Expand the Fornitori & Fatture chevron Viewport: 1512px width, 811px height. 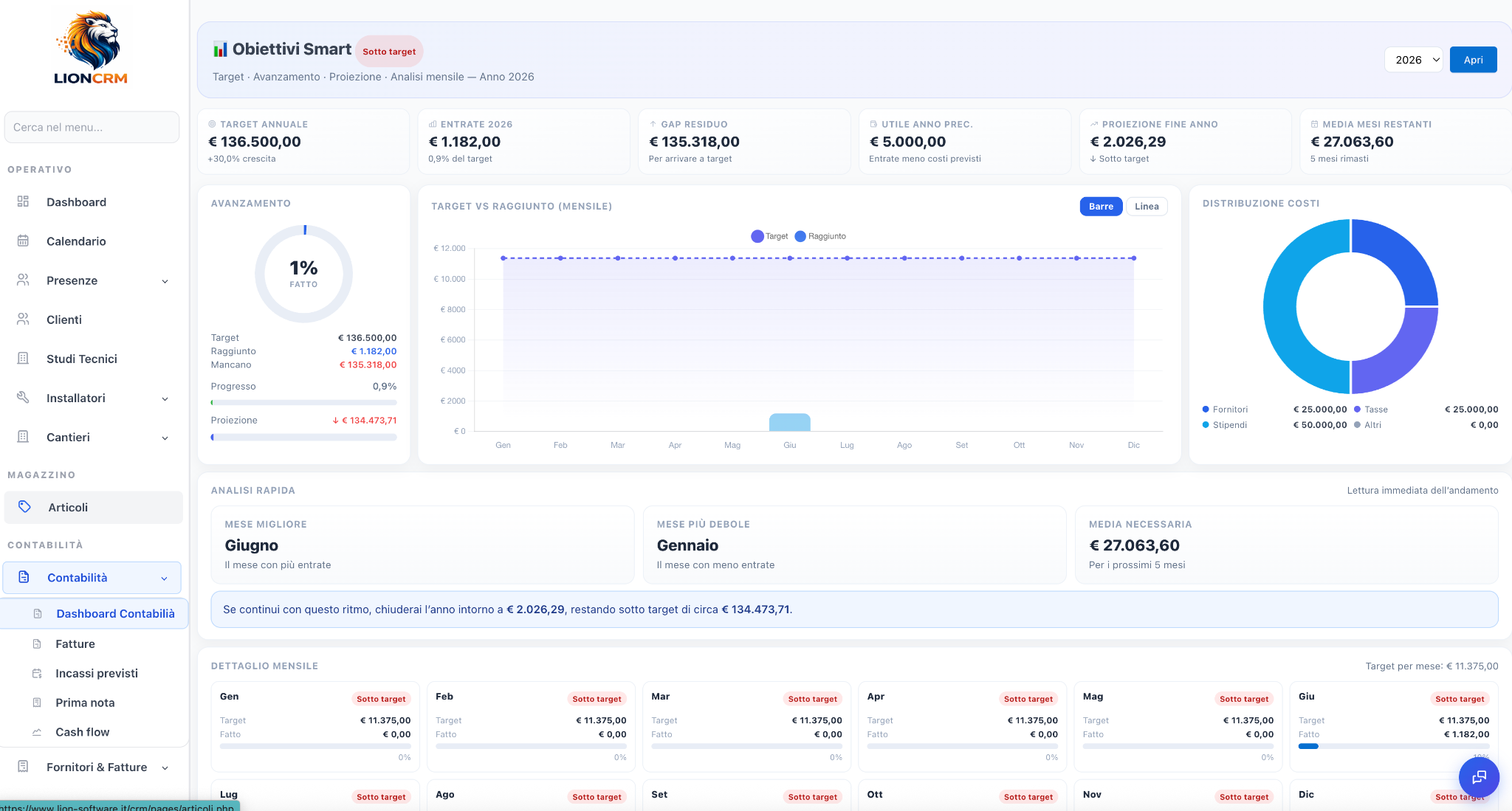tap(165, 767)
